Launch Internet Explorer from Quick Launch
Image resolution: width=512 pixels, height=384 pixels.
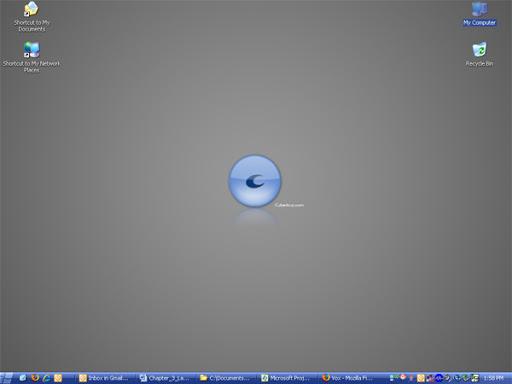47,378
